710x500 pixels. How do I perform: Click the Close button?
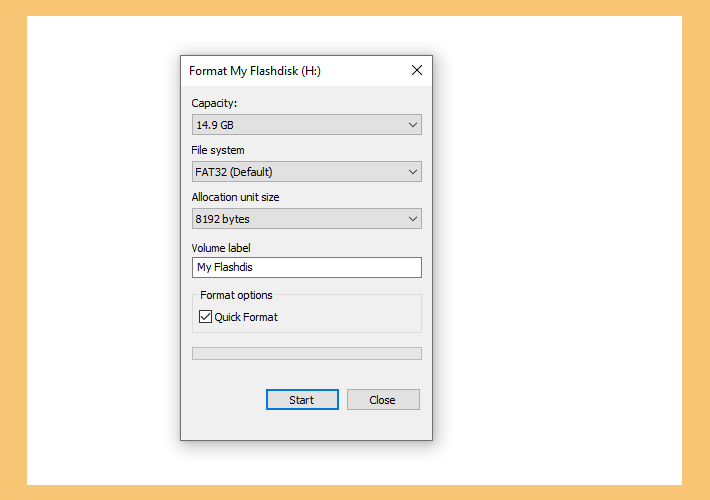pyautogui.click(x=383, y=399)
